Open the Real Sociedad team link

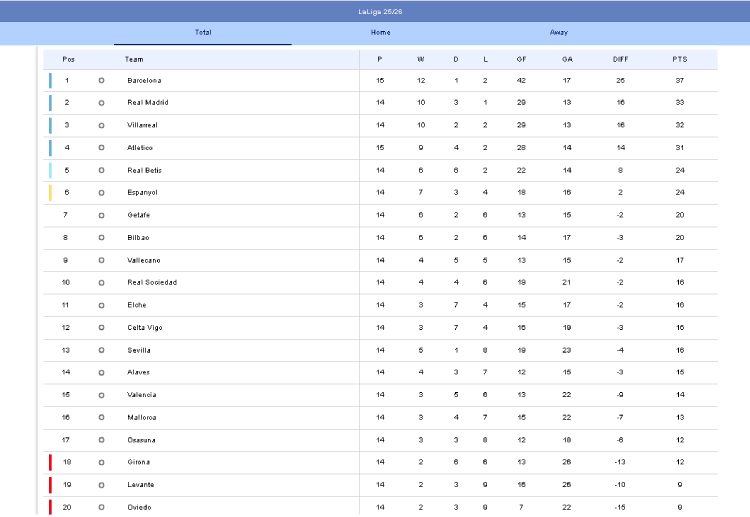pos(152,283)
